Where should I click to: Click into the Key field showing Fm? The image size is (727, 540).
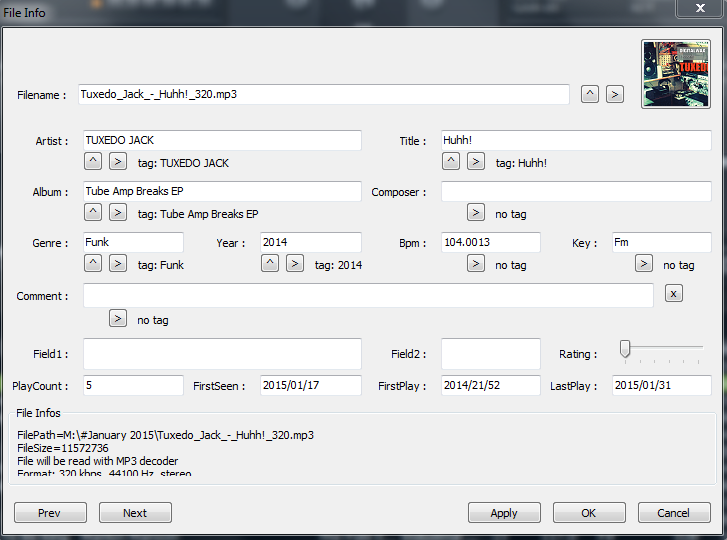click(x=662, y=242)
